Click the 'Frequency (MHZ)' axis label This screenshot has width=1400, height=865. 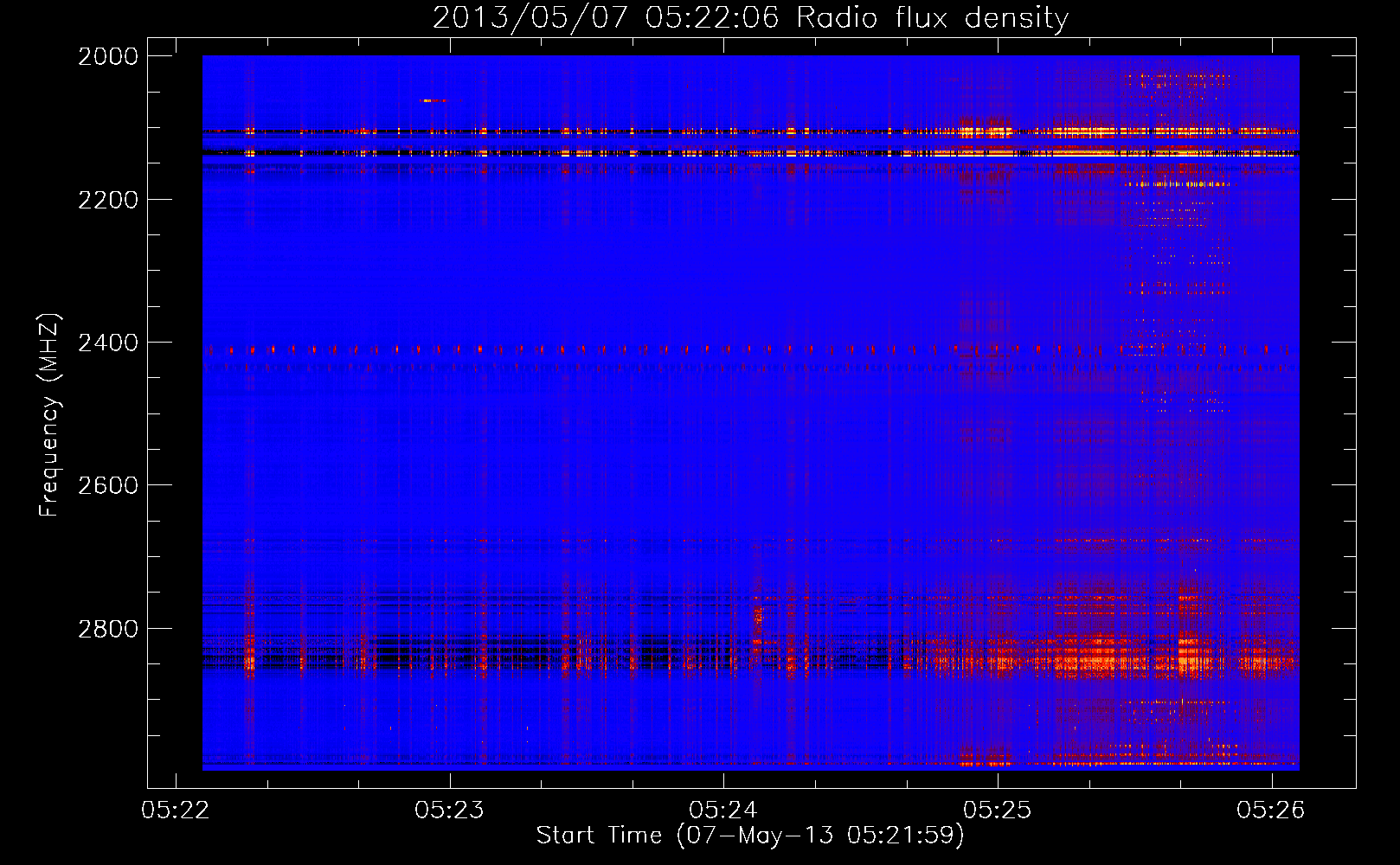click(x=49, y=415)
